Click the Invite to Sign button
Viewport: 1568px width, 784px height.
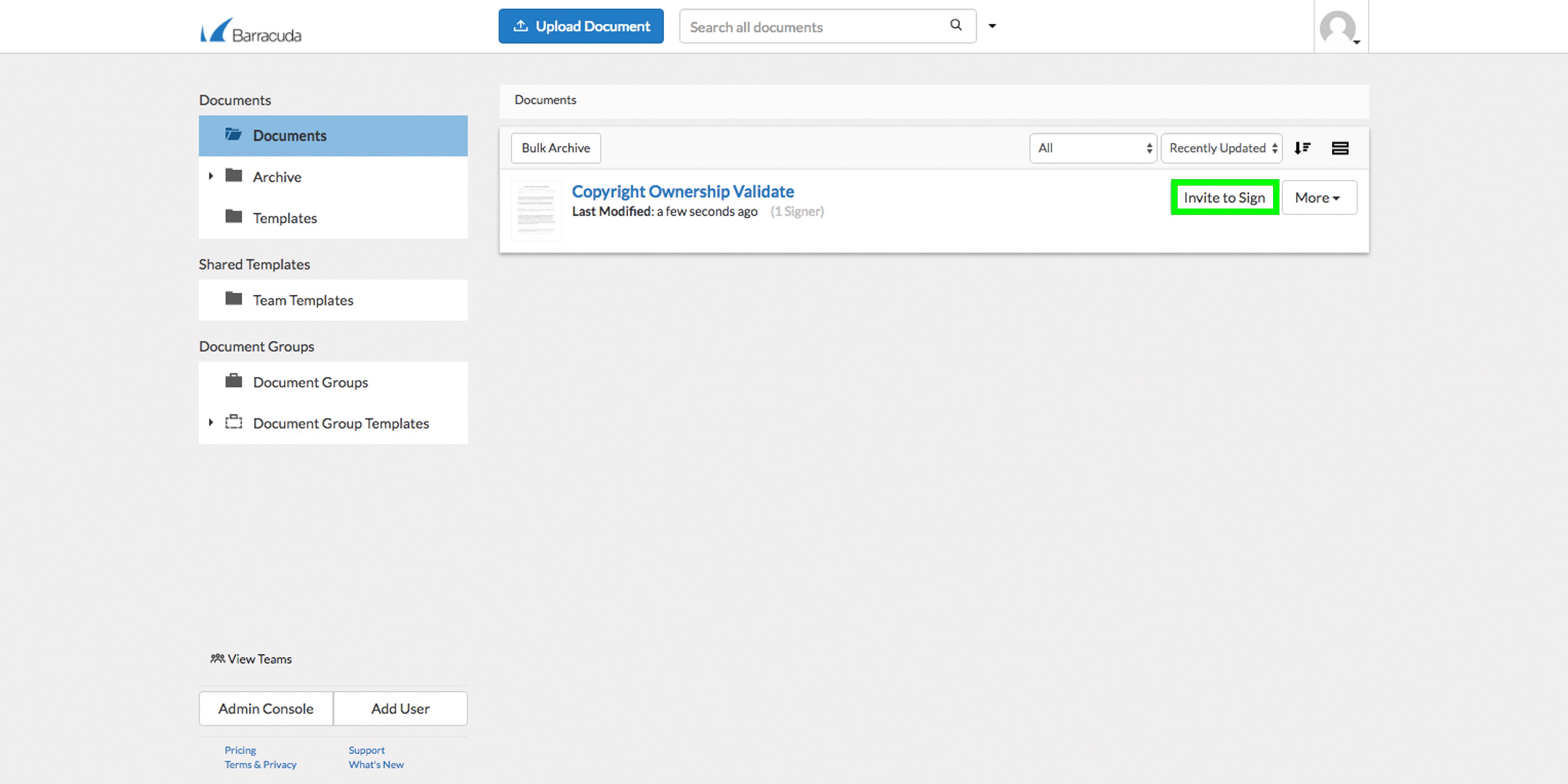[1224, 198]
